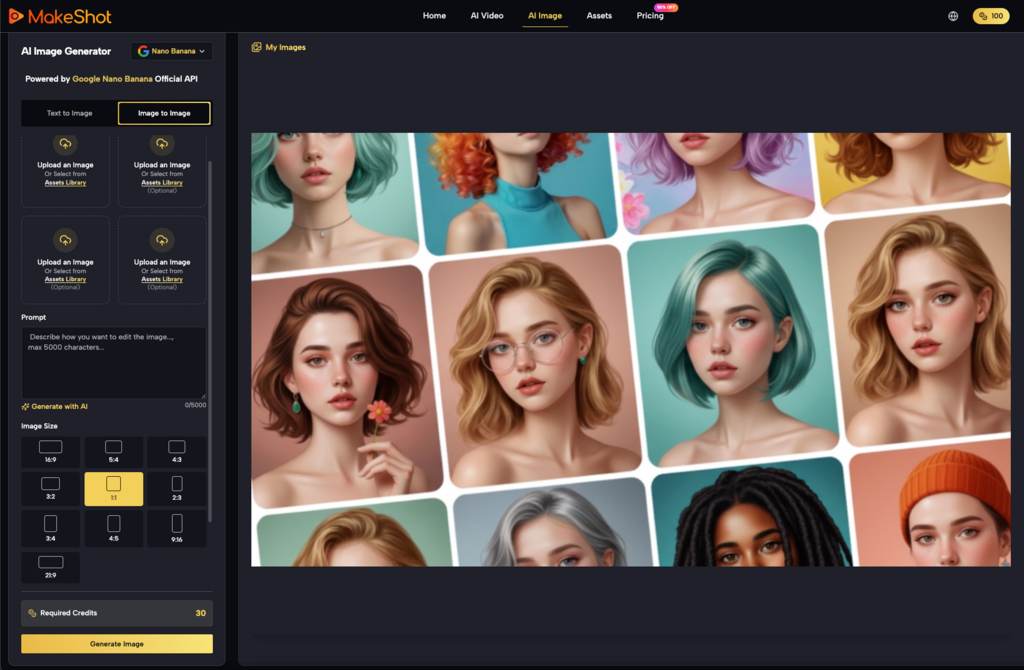Go to the Assets tab
The height and width of the screenshot is (670, 1024).
pos(599,16)
